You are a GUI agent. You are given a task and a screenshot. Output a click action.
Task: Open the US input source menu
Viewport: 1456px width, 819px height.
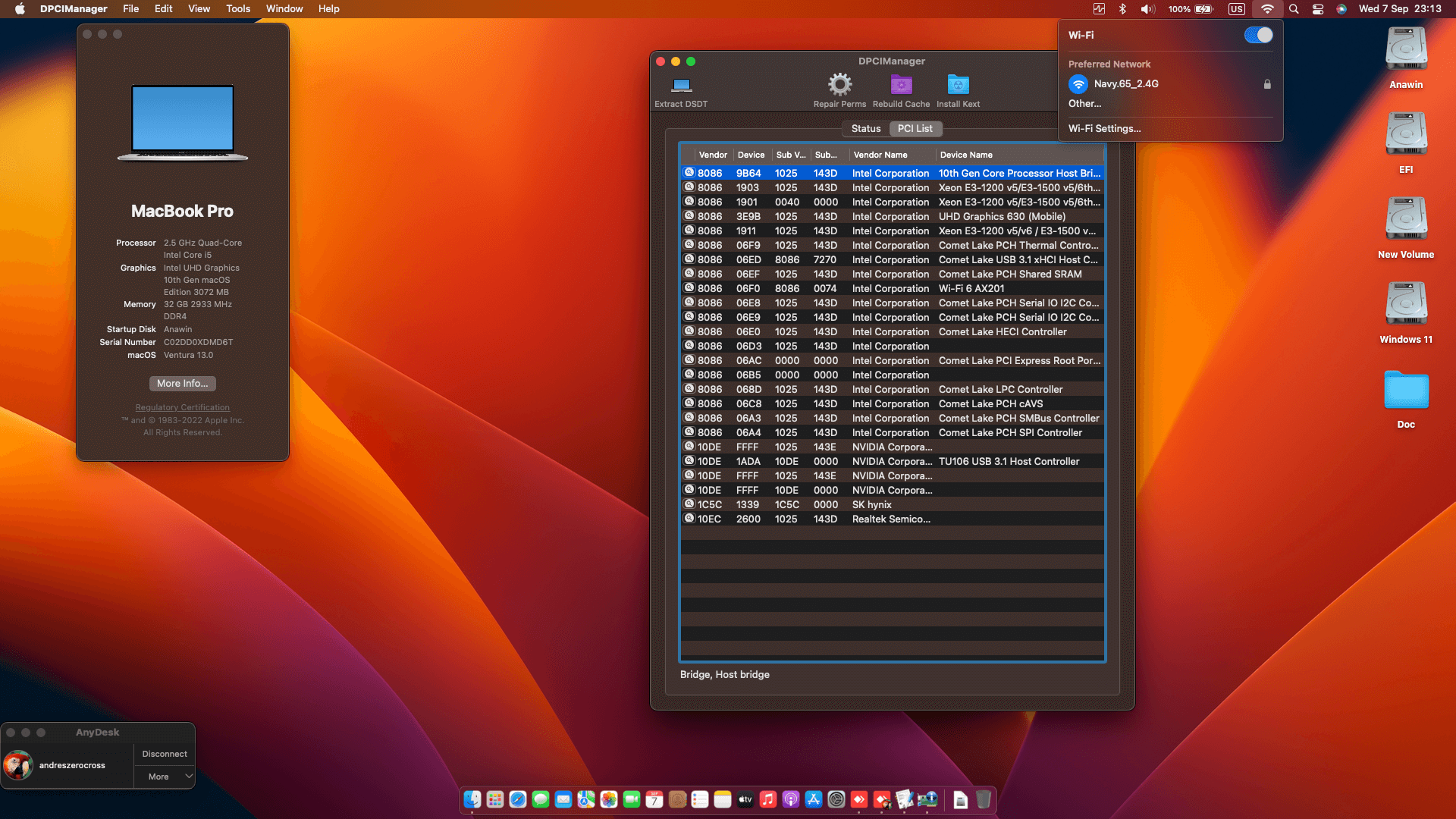point(1237,9)
